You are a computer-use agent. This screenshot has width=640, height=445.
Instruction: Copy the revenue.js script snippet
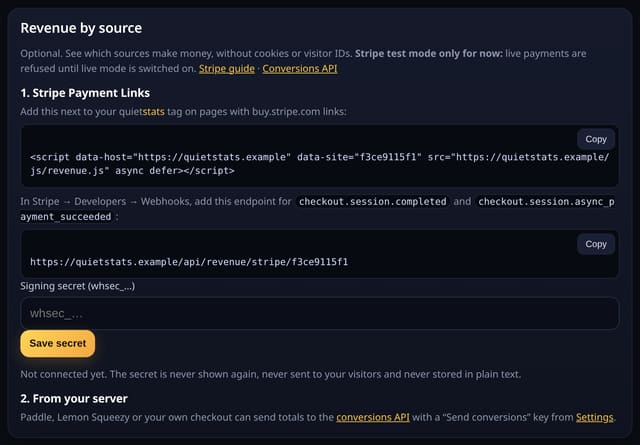tap(596, 139)
